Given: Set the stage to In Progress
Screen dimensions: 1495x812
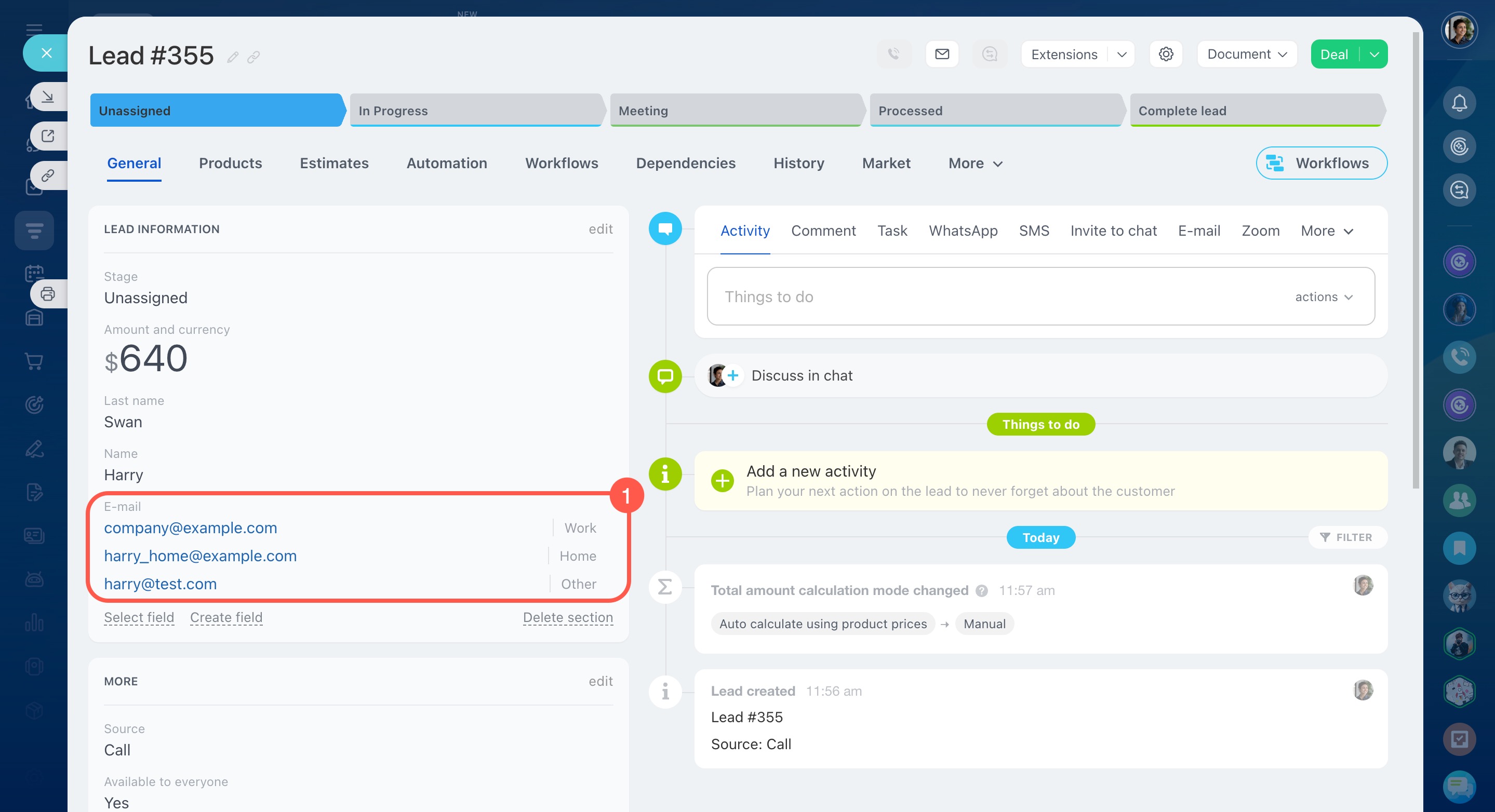Looking at the screenshot, I should click(476, 110).
